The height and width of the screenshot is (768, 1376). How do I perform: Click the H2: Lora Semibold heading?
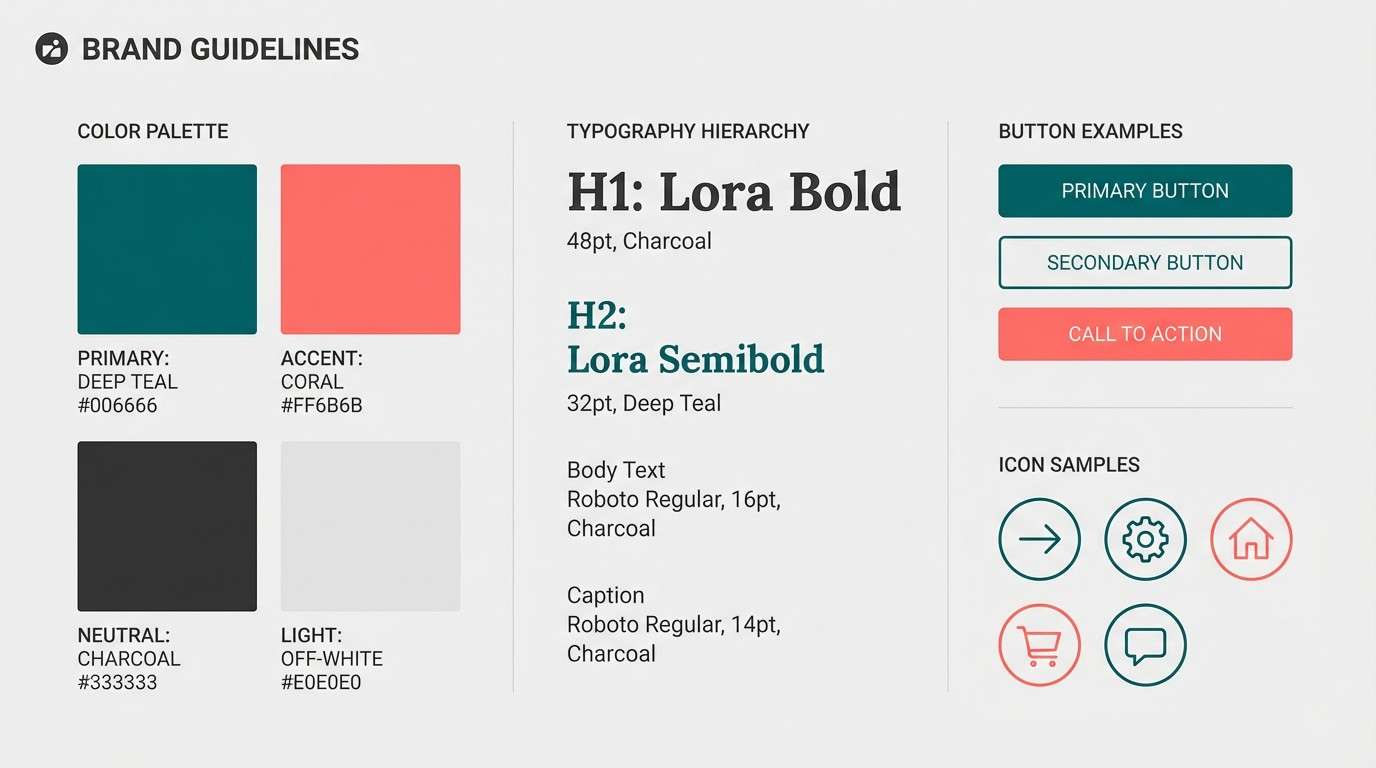pyautogui.click(x=695, y=338)
